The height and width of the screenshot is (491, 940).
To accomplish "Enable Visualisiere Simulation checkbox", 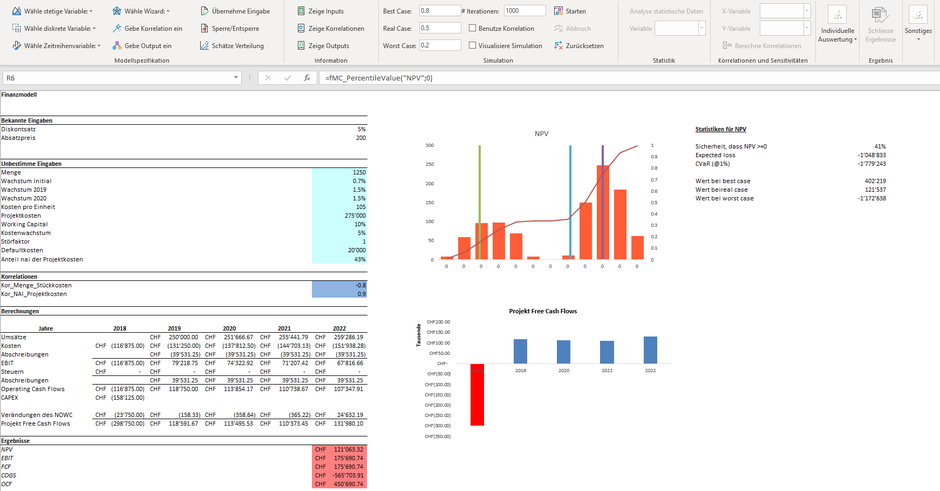I will point(472,46).
